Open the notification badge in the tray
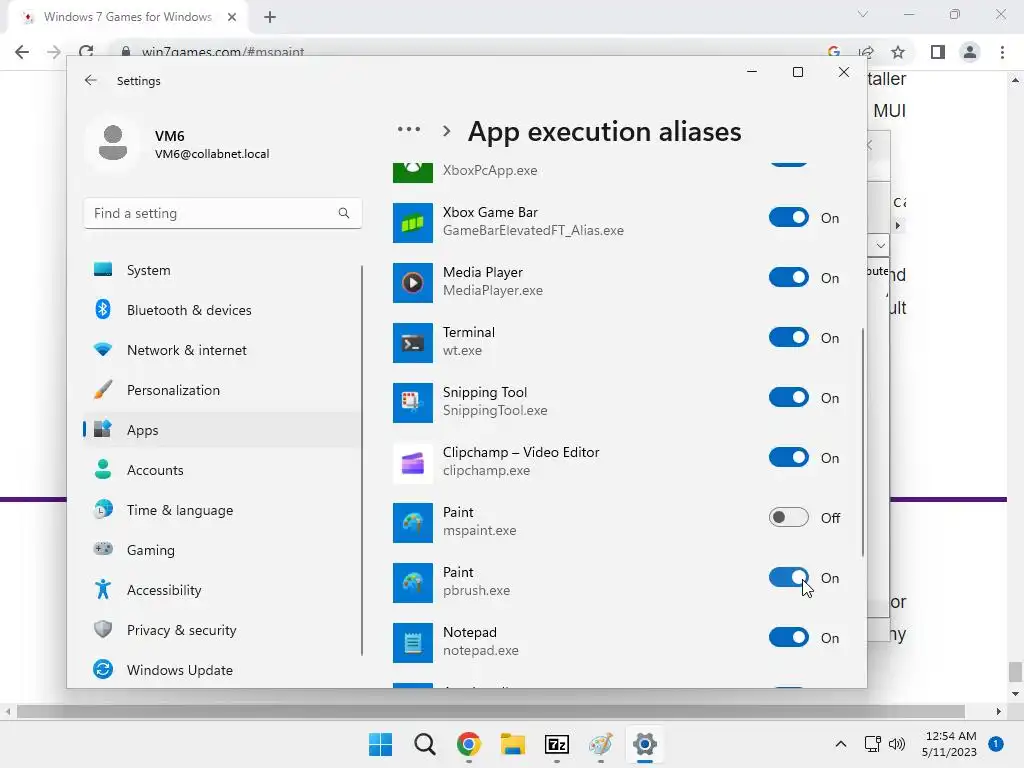 point(995,744)
